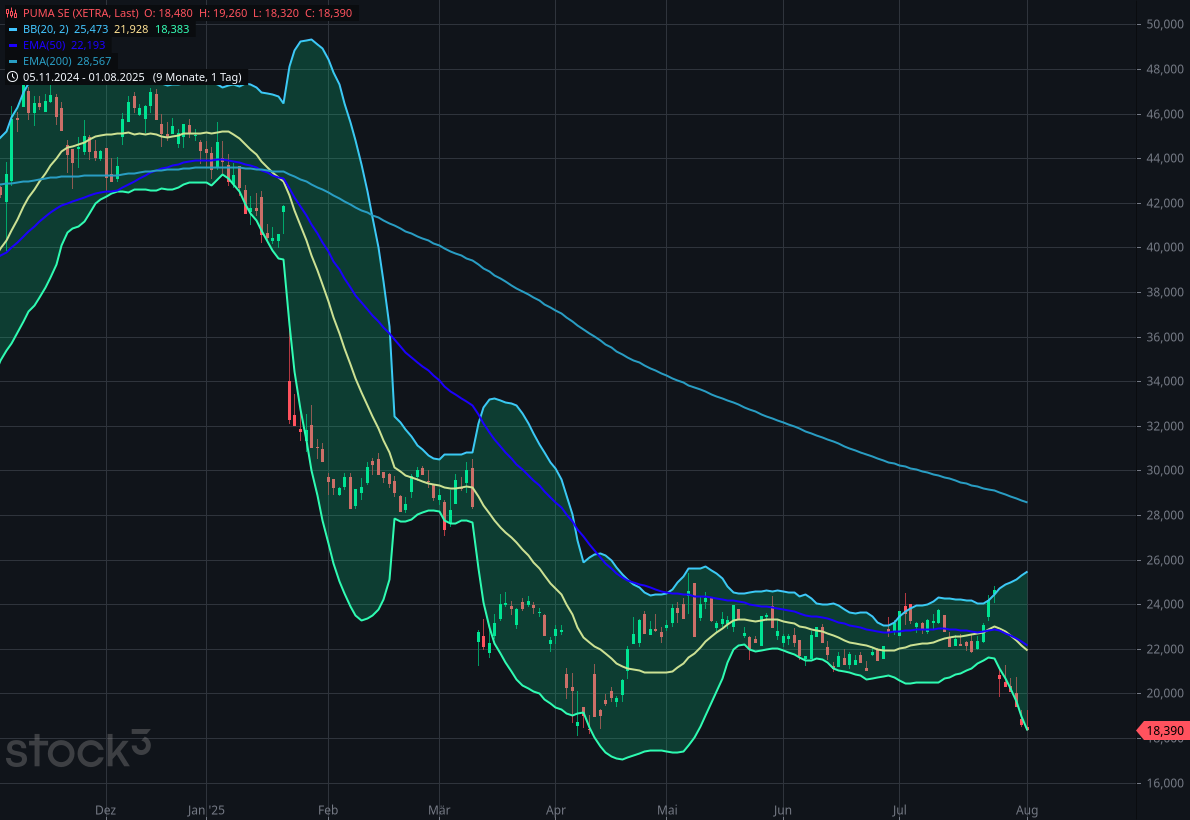Click the Jan '25 label on time axis
This screenshot has width=1190, height=820.
coord(206,810)
